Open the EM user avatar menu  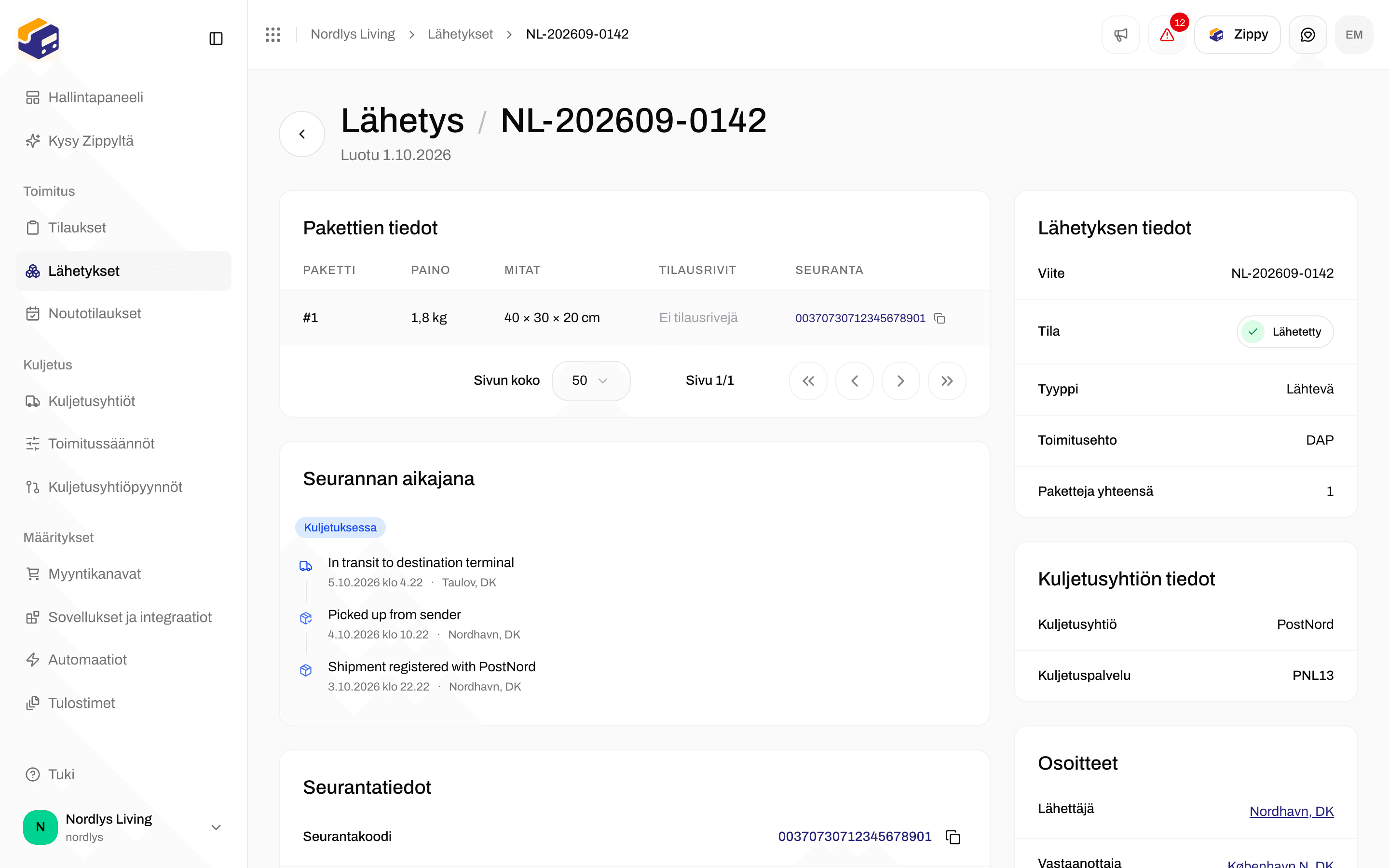(x=1354, y=34)
